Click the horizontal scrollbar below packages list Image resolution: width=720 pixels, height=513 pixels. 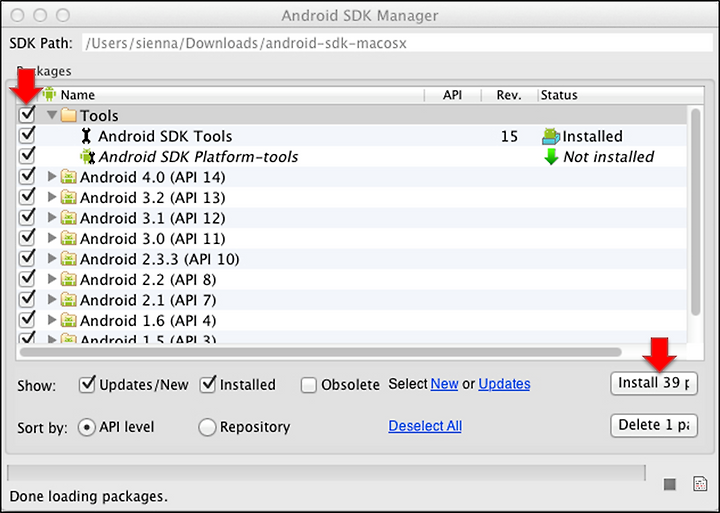[x=320, y=352]
